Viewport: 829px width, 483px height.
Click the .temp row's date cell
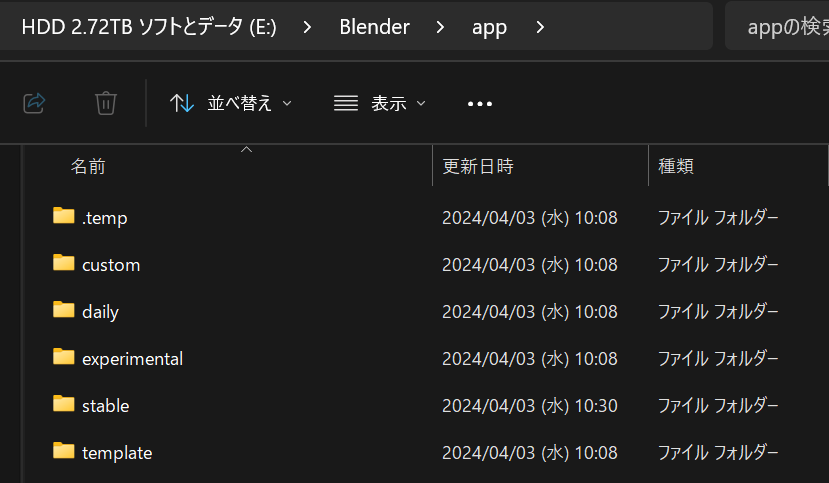click(x=530, y=218)
